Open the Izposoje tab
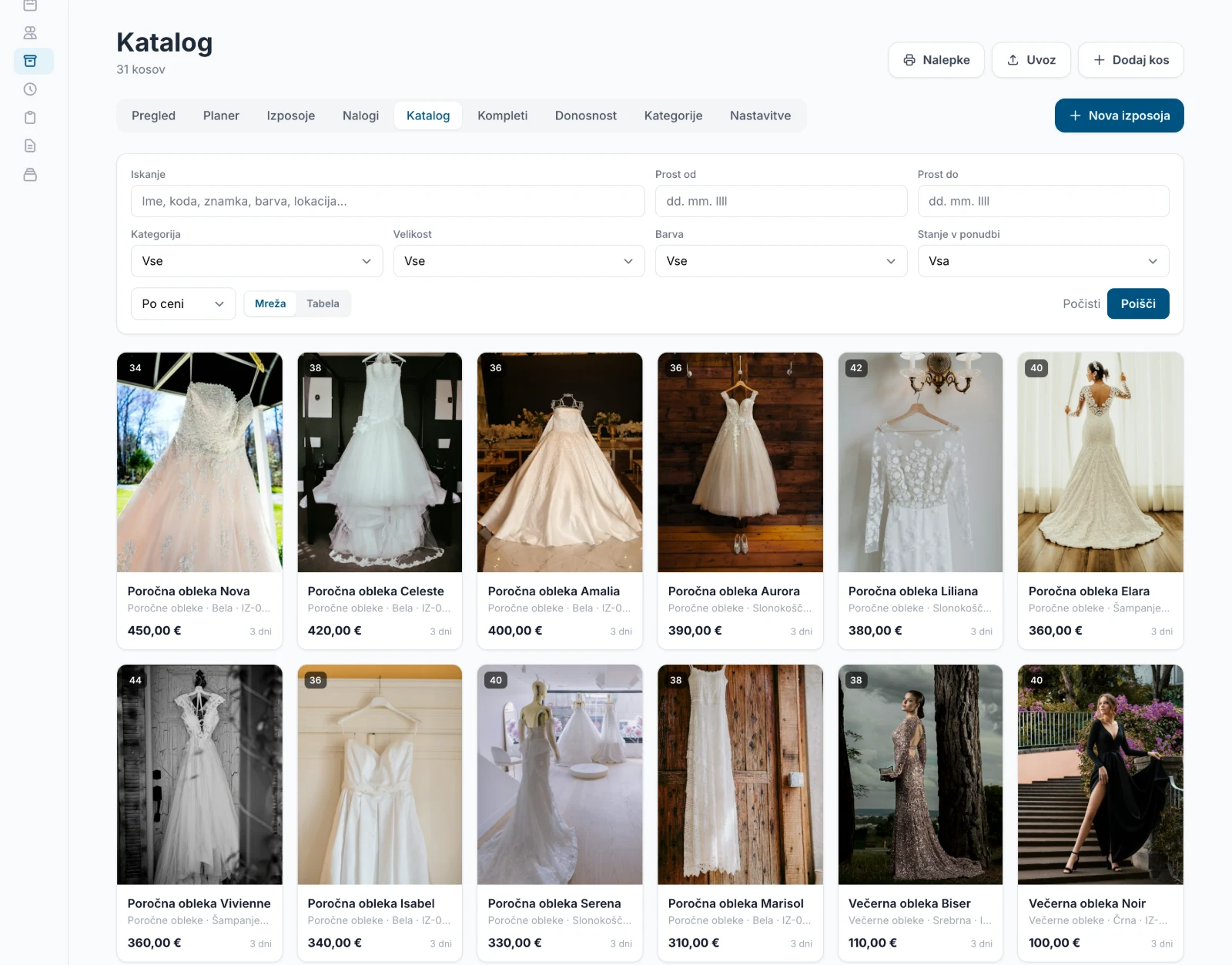The height and width of the screenshot is (965, 1232). [291, 116]
